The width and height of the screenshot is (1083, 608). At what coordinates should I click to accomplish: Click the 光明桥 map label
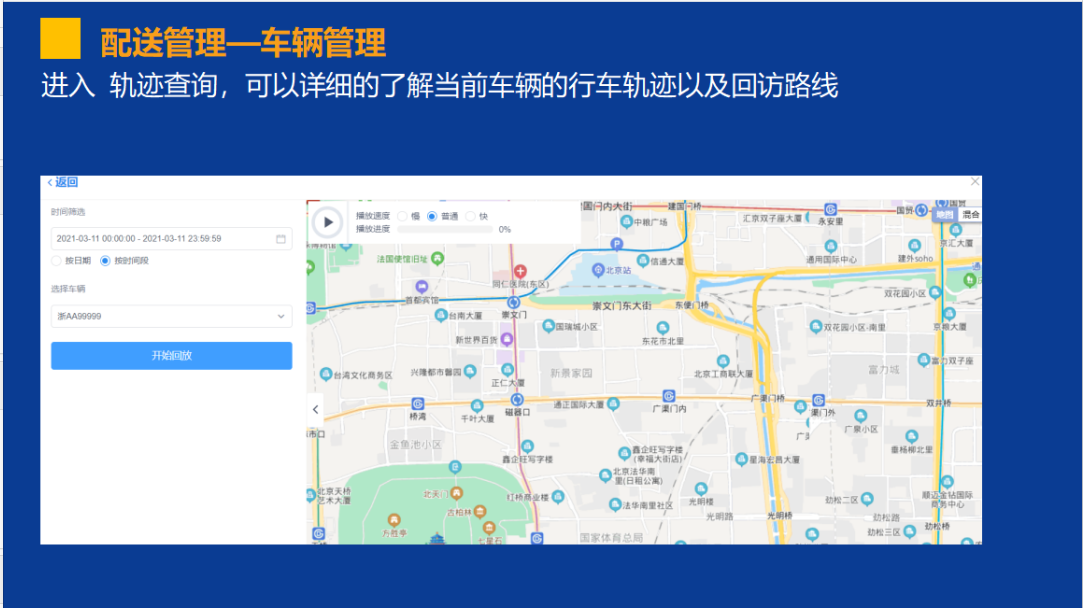pos(779,516)
